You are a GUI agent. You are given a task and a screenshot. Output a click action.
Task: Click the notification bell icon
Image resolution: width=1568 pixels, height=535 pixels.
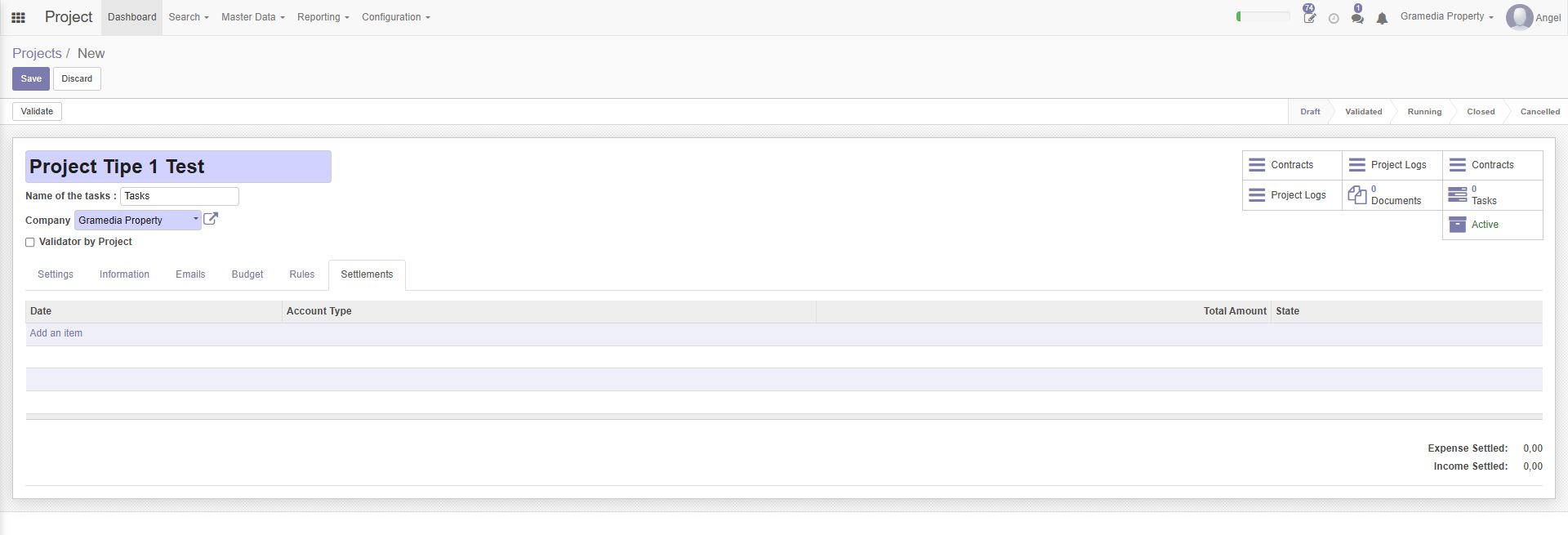(1382, 18)
